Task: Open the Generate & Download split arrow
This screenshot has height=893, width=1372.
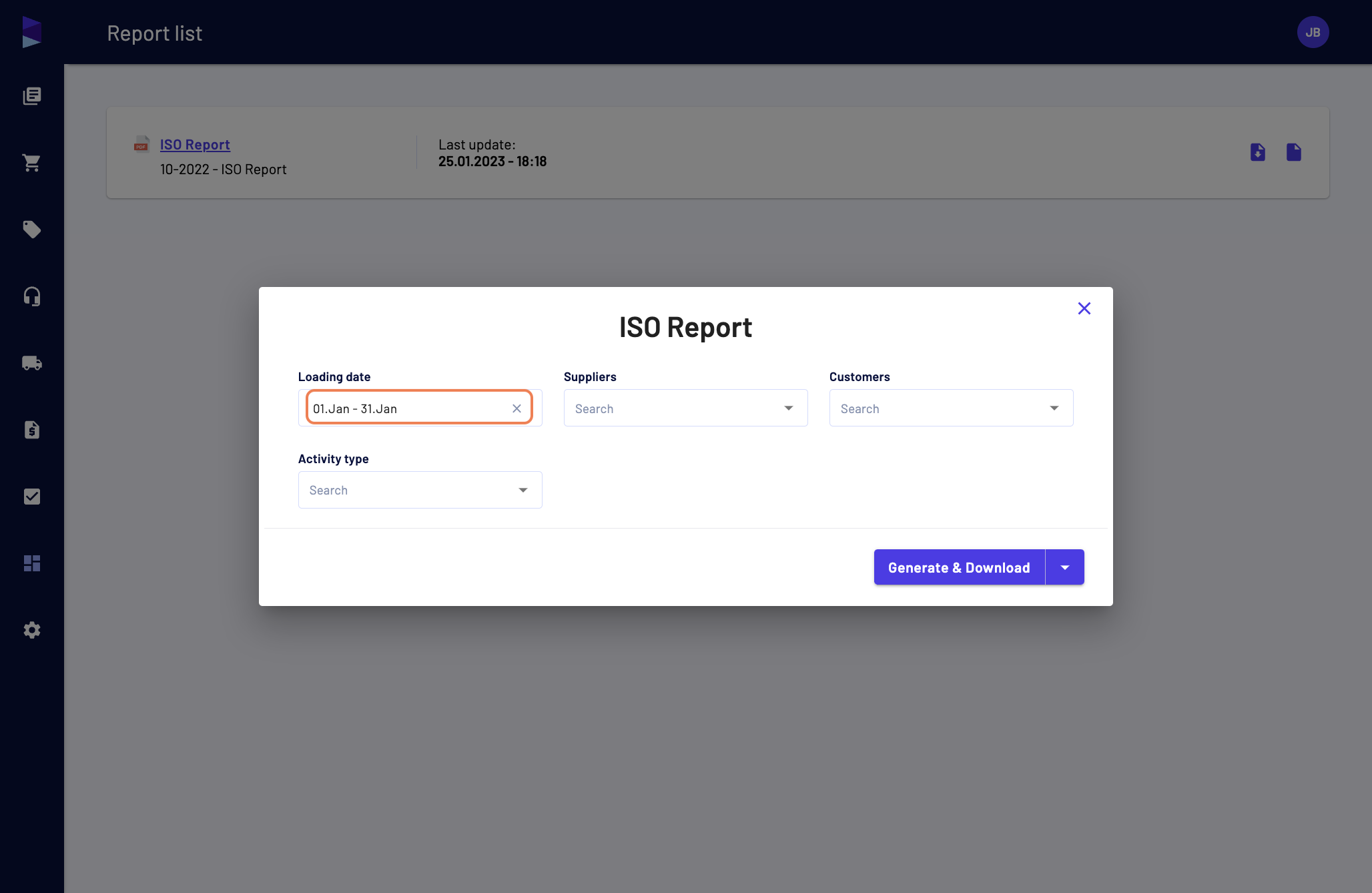Action: coord(1065,567)
